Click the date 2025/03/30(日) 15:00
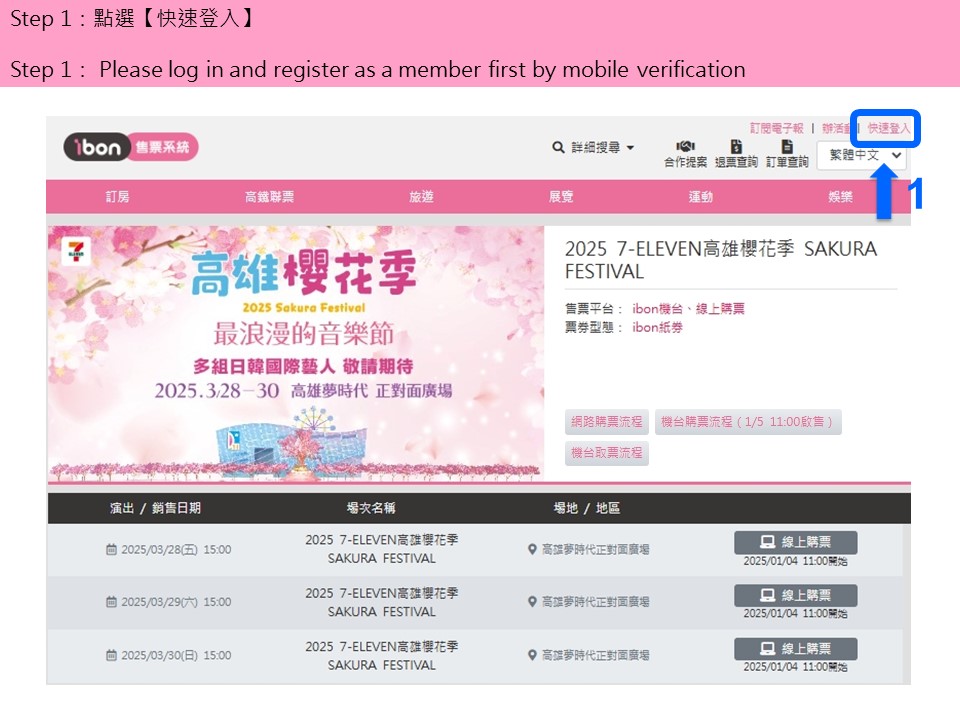Viewport: 960px width, 720px height. click(176, 655)
